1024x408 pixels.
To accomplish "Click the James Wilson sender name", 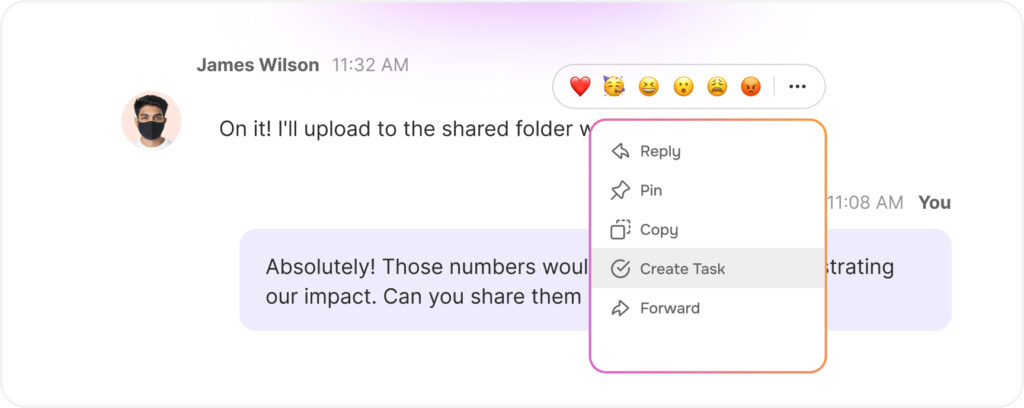I will [257, 65].
